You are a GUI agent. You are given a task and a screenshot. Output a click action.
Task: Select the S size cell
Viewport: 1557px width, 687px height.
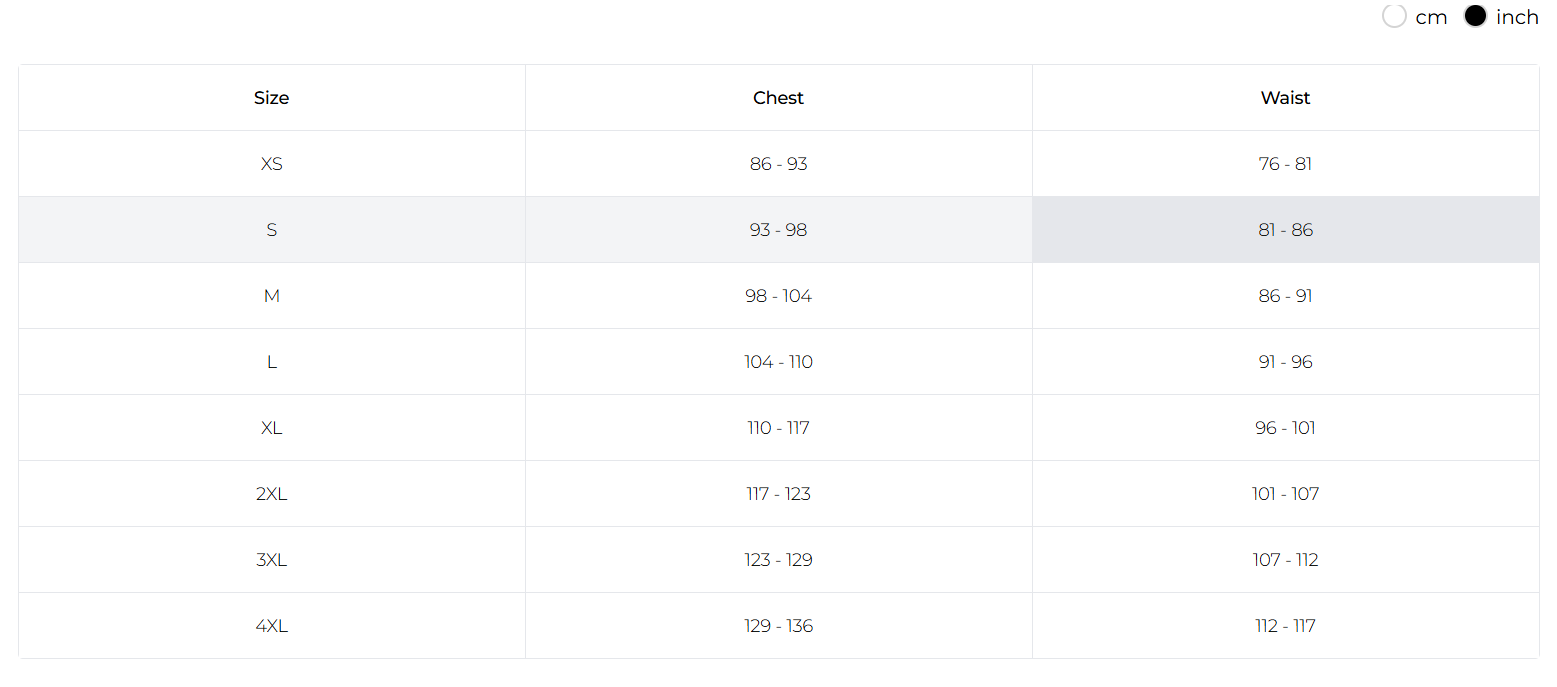pos(272,230)
